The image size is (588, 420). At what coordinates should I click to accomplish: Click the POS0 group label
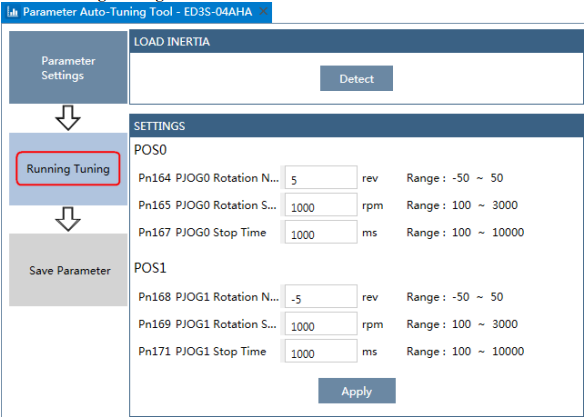[x=150, y=150]
